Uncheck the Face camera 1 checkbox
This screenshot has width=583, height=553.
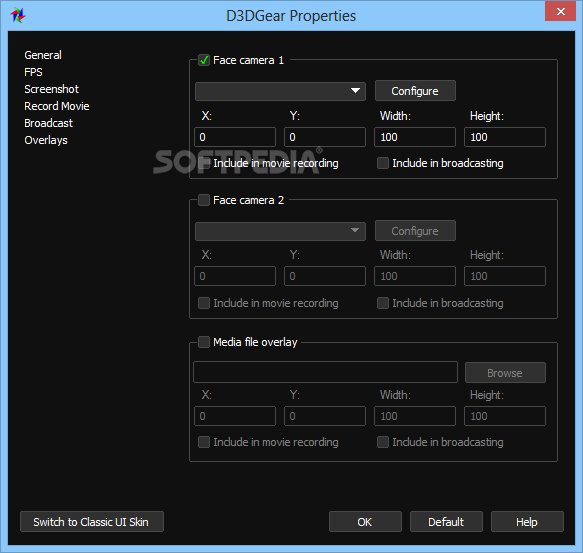(x=204, y=60)
